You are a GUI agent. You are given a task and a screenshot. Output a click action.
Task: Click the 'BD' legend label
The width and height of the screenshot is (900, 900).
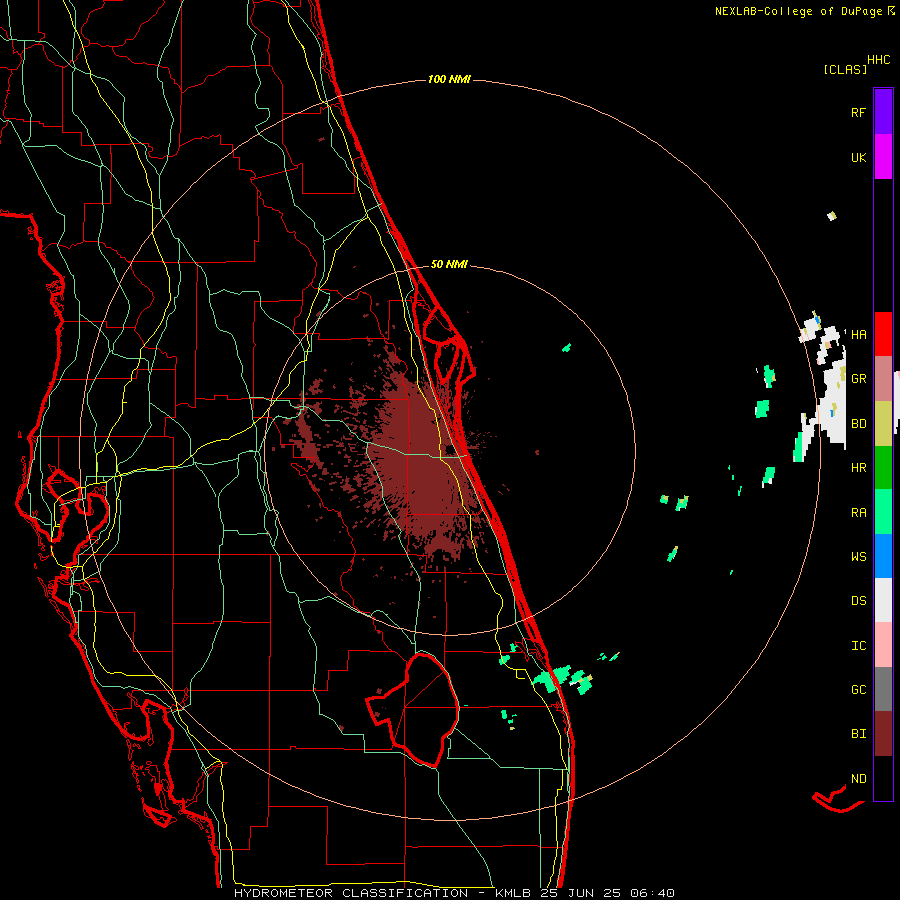click(x=858, y=424)
